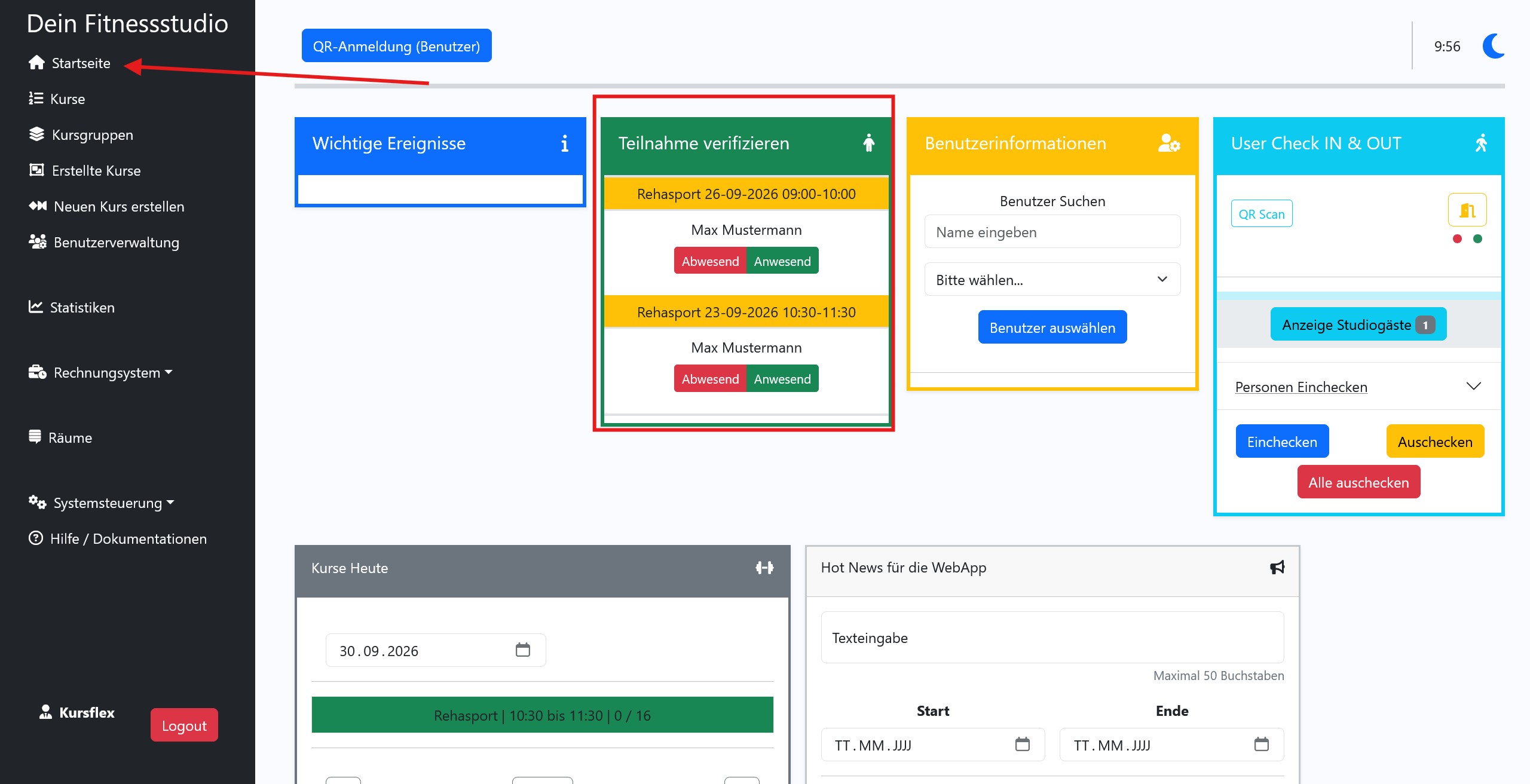Focus the Name eingeben search field
The width and height of the screenshot is (1530, 784).
click(x=1052, y=231)
